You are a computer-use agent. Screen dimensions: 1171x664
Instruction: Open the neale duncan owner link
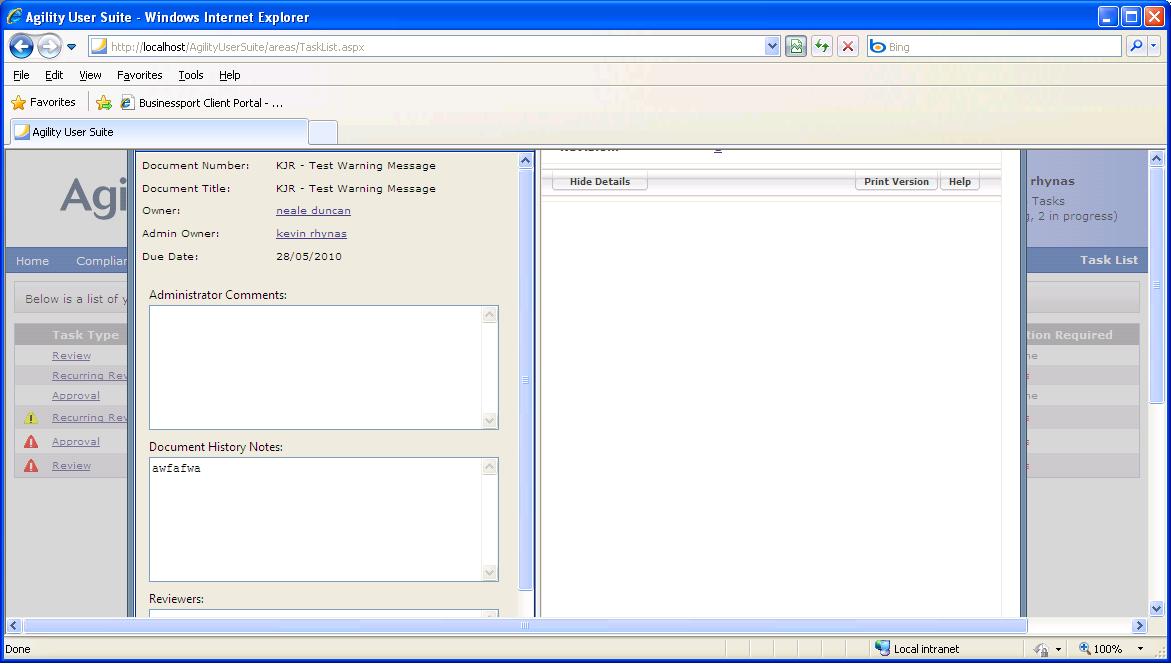313,211
